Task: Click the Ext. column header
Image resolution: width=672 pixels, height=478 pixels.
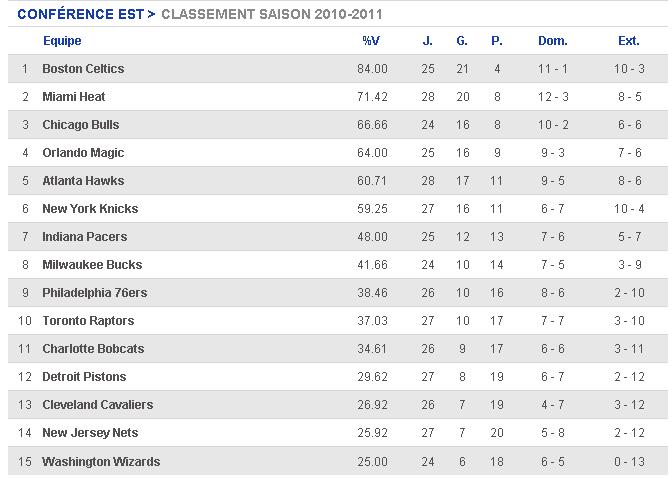Action: [x=628, y=41]
